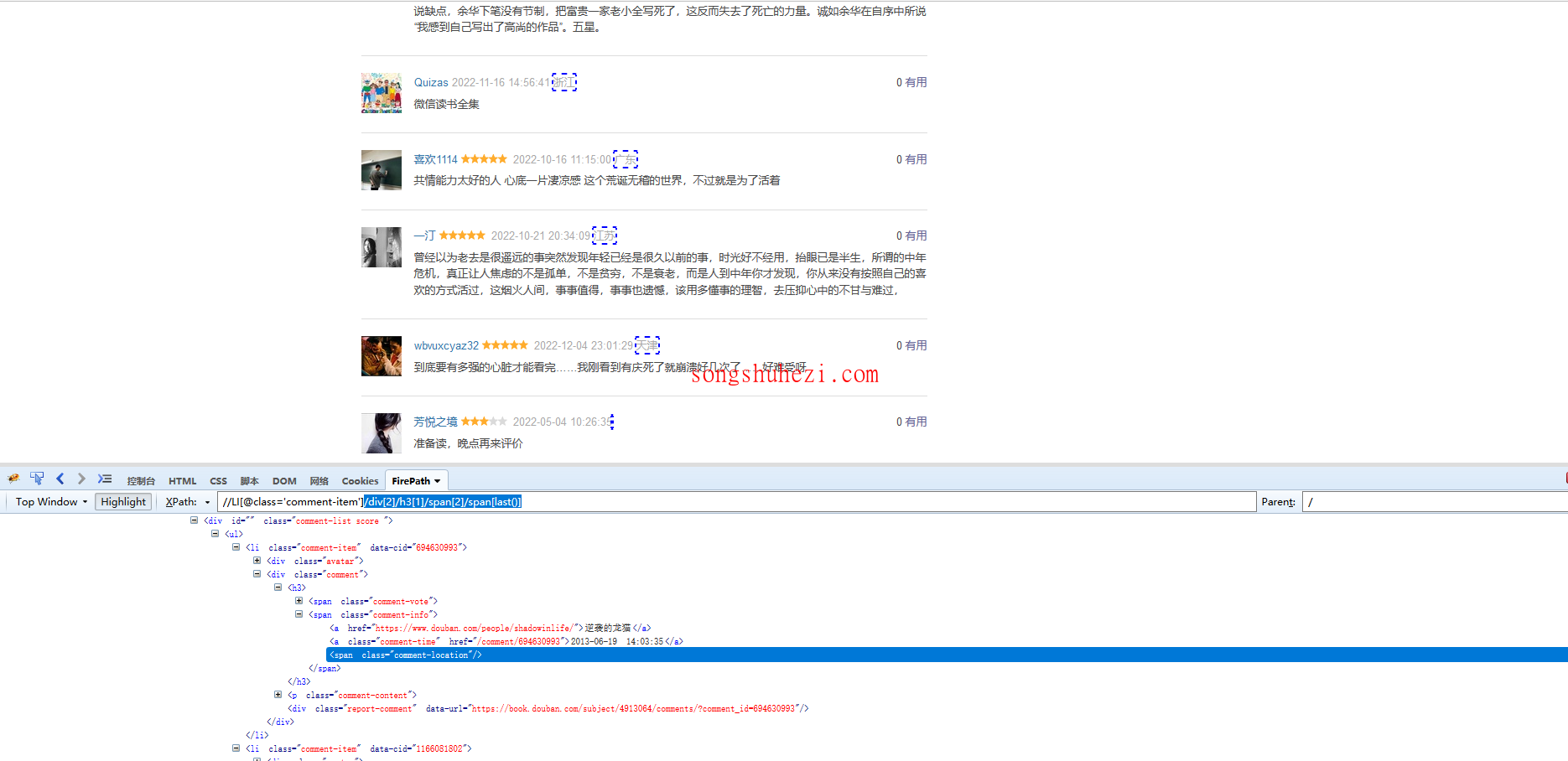This screenshot has width=1568, height=761.
Task: Click timestamp 2022-10-21 20:34:09
Action: click(540, 236)
